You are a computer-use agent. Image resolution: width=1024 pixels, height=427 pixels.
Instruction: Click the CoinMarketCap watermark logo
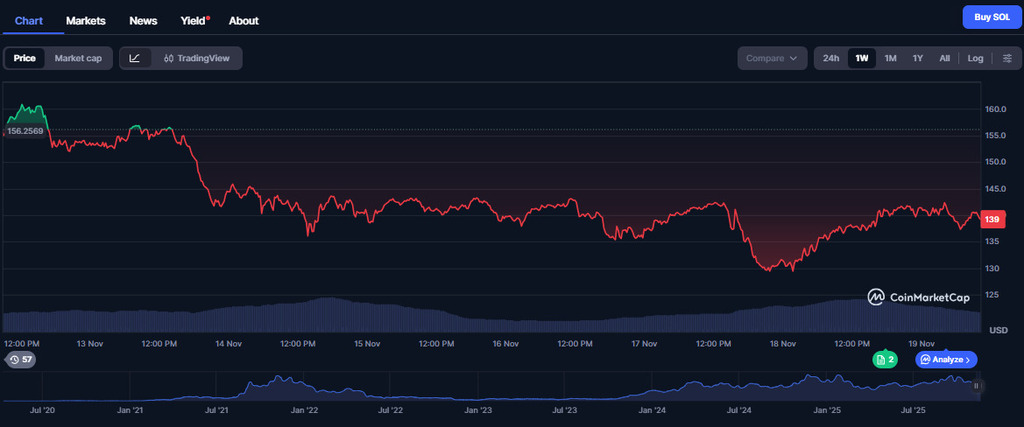(918, 297)
